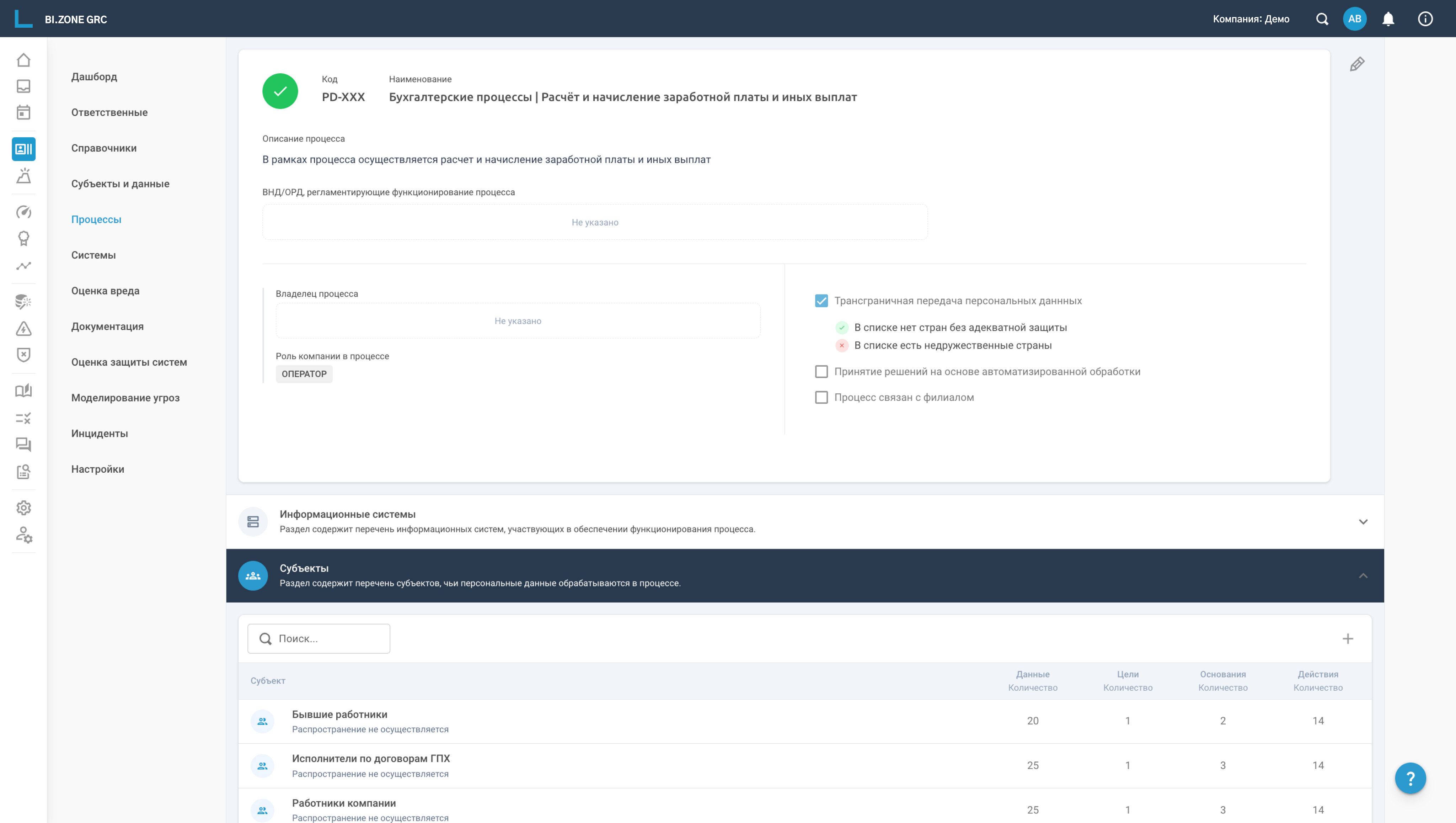Go to Системы menu item

click(93, 255)
